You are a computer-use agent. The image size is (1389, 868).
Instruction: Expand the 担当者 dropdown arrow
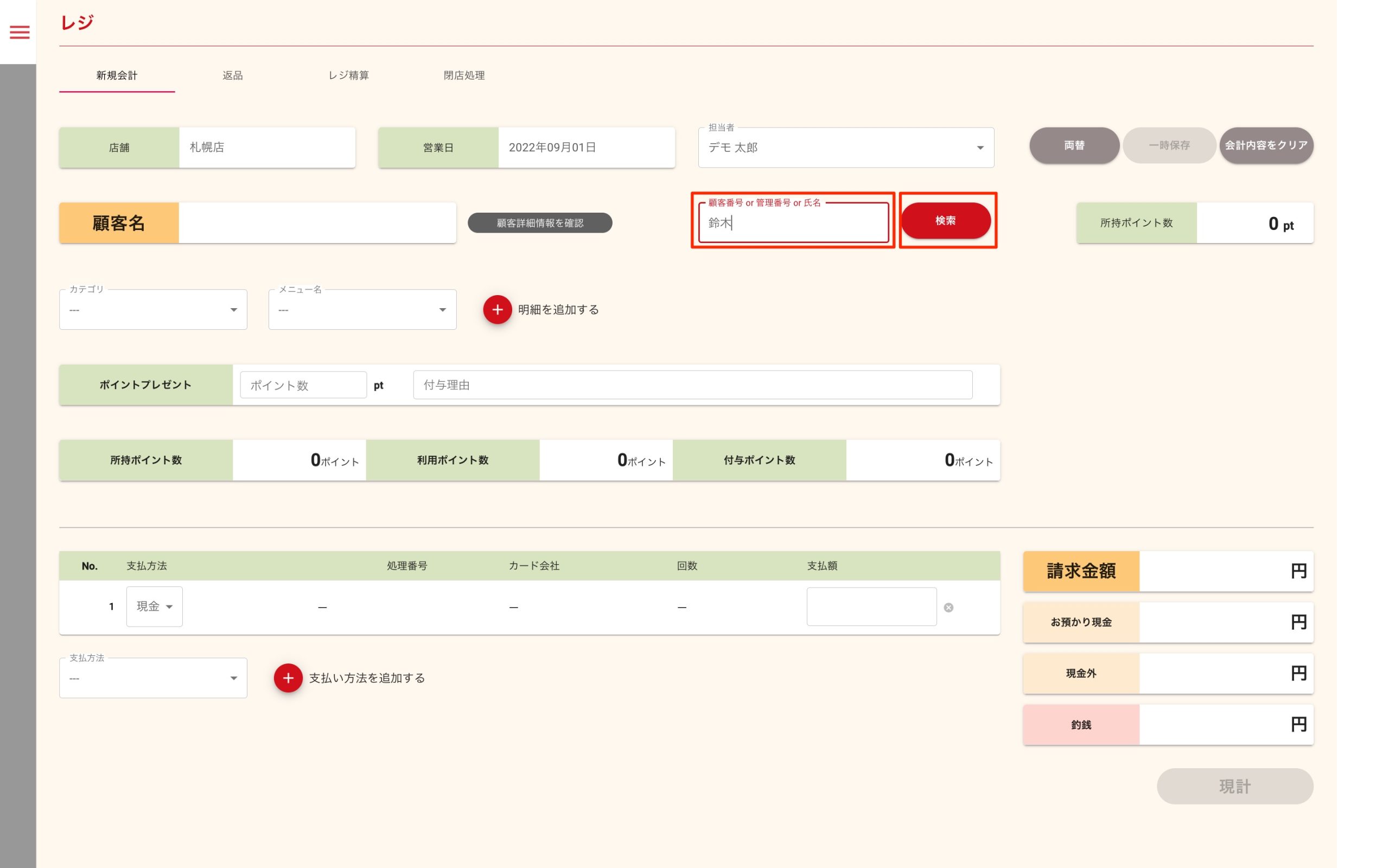click(980, 148)
